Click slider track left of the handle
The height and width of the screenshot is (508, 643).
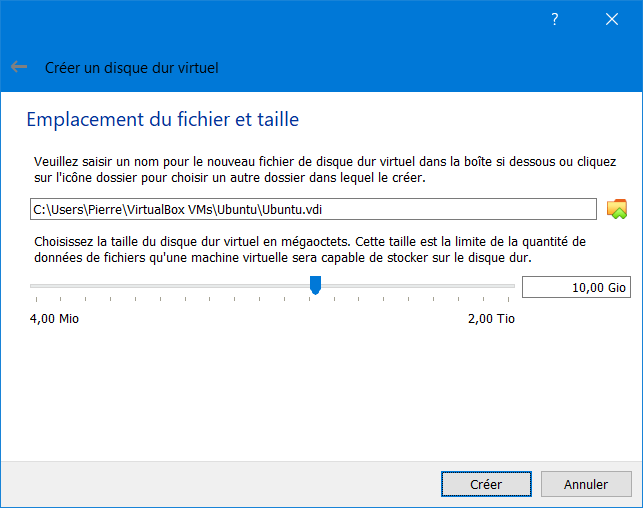(169, 286)
